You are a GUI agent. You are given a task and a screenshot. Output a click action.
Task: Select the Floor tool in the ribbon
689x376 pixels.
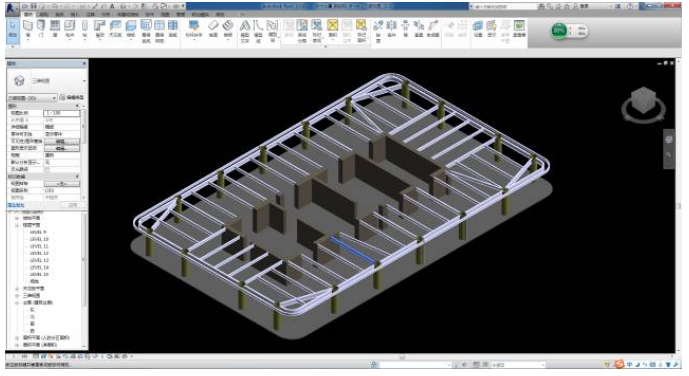pyautogui.click(x=131, y=29)
